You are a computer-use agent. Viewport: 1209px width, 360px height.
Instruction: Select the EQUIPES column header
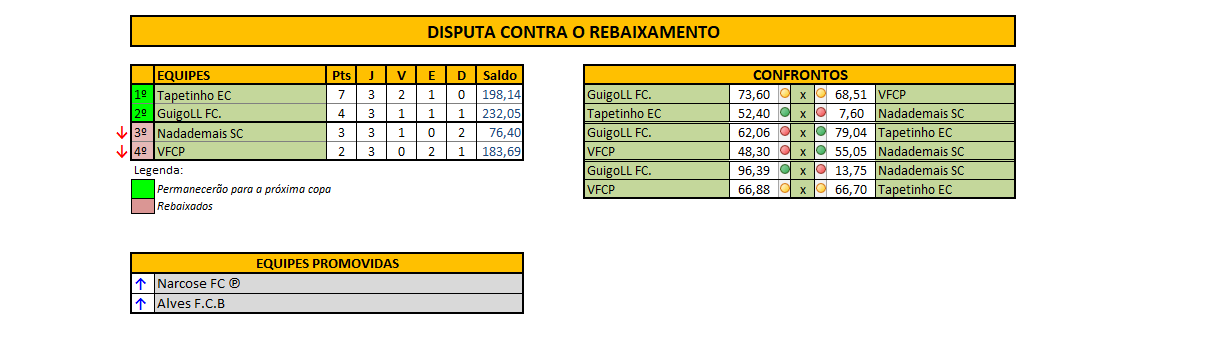click(240, 75)
